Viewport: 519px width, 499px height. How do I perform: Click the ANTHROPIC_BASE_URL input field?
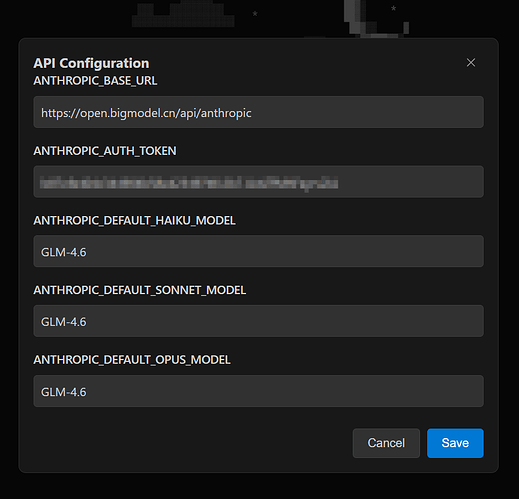[x=258, y=112]
